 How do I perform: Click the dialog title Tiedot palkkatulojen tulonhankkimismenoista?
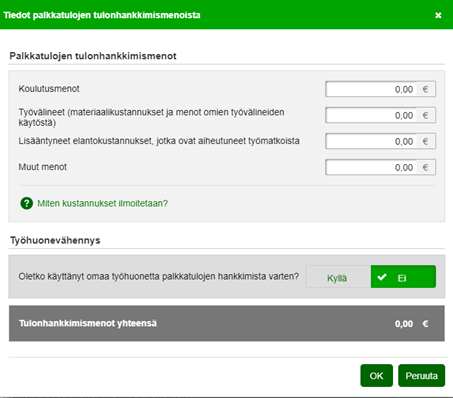click(102, 15)
